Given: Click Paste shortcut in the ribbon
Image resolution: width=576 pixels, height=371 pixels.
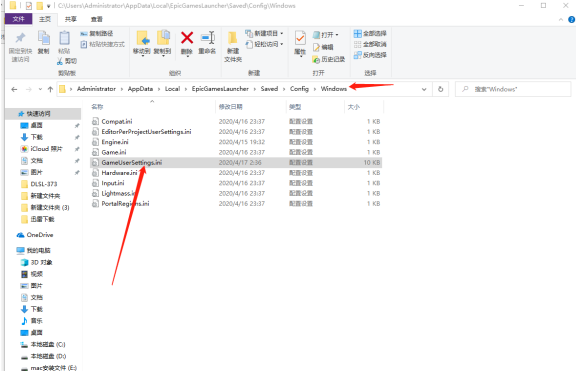Looking at the screenshot, I should pos(102,44).
